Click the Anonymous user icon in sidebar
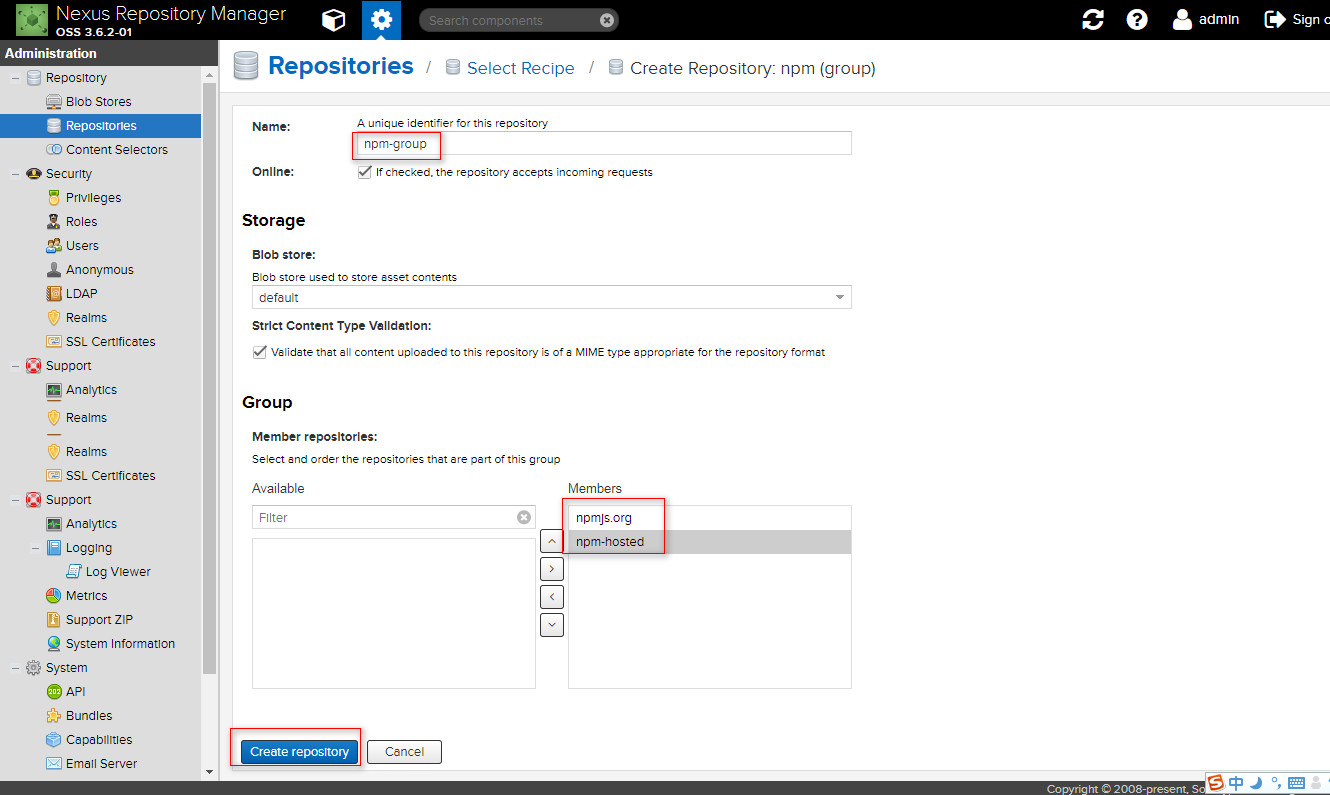Viewport: 1330px width, 795px height. point(54,270)
